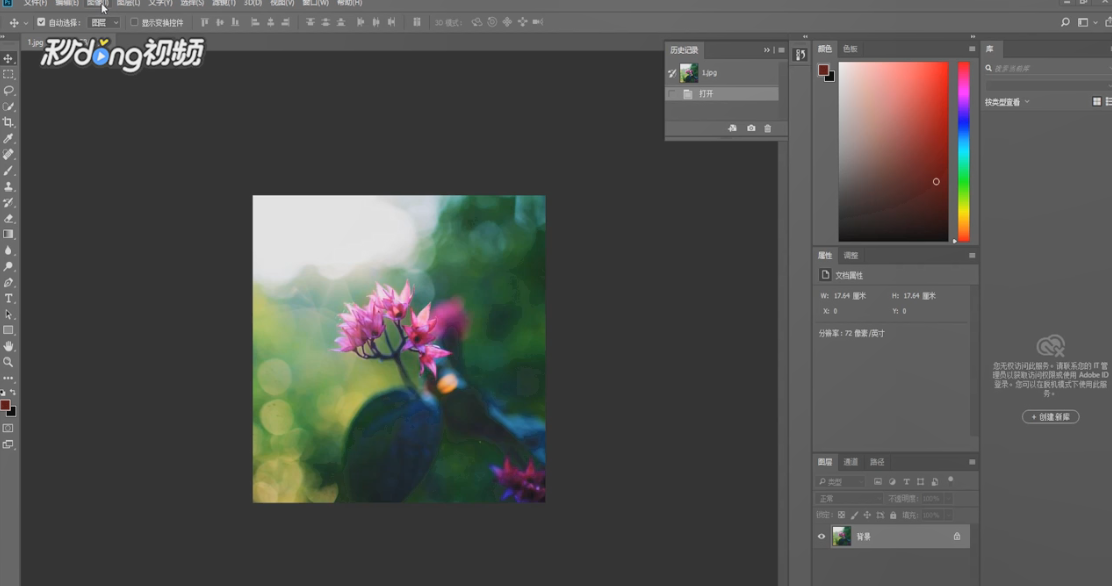The height and width of the screenshot is (586, 1112).
Task: Switch to the Adjustments tab
Action: (x=850, y=255)
